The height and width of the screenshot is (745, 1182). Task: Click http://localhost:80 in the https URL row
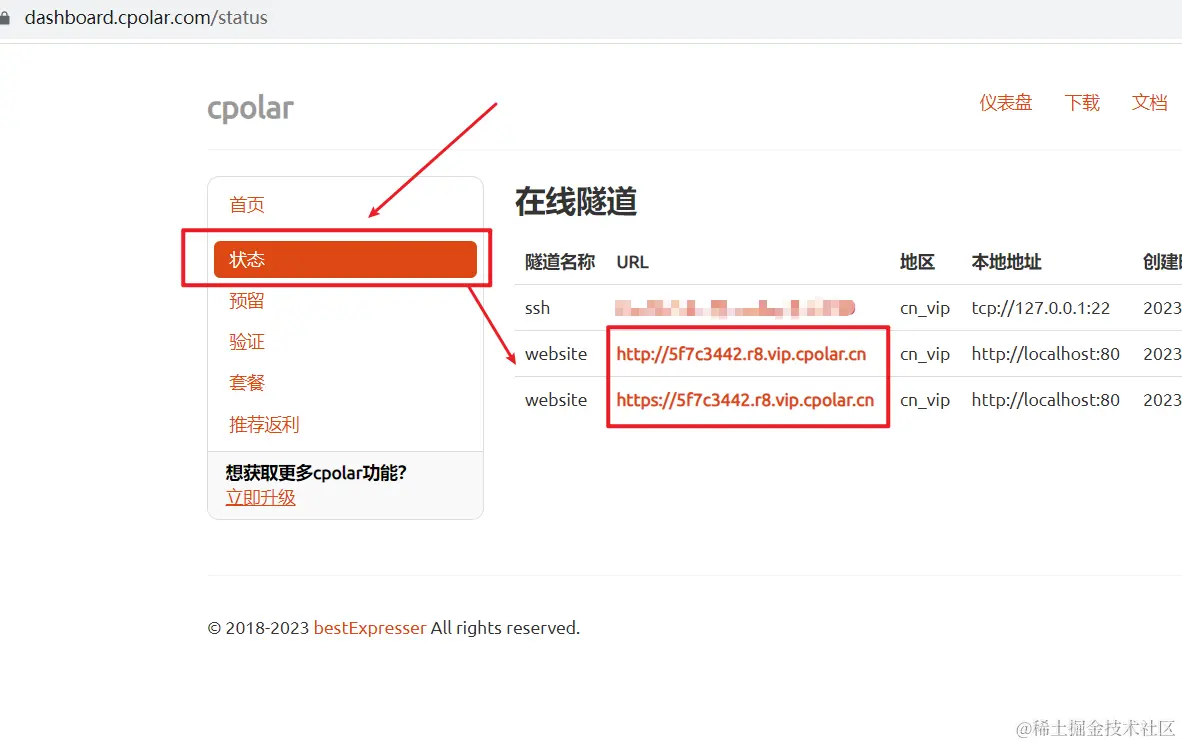point(1046,400)
